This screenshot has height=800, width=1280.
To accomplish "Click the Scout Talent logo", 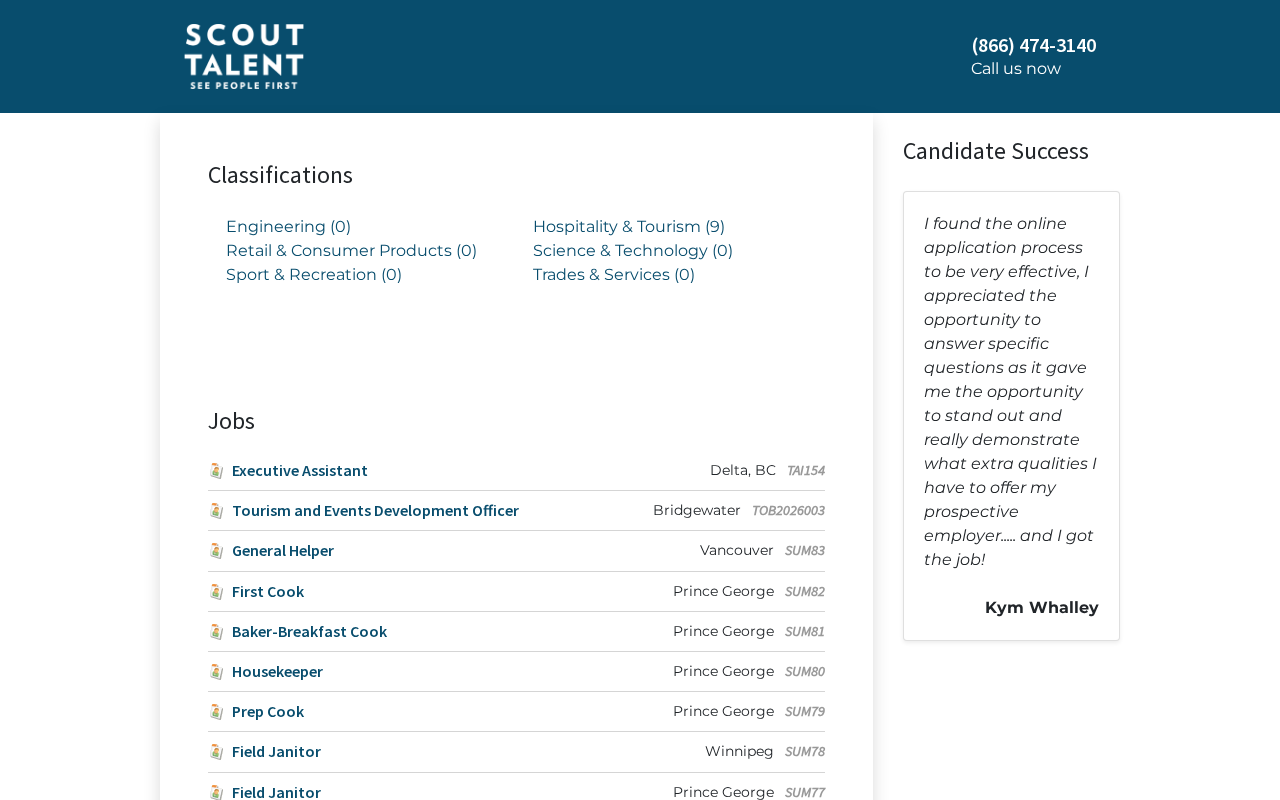I will coord(244,57).
